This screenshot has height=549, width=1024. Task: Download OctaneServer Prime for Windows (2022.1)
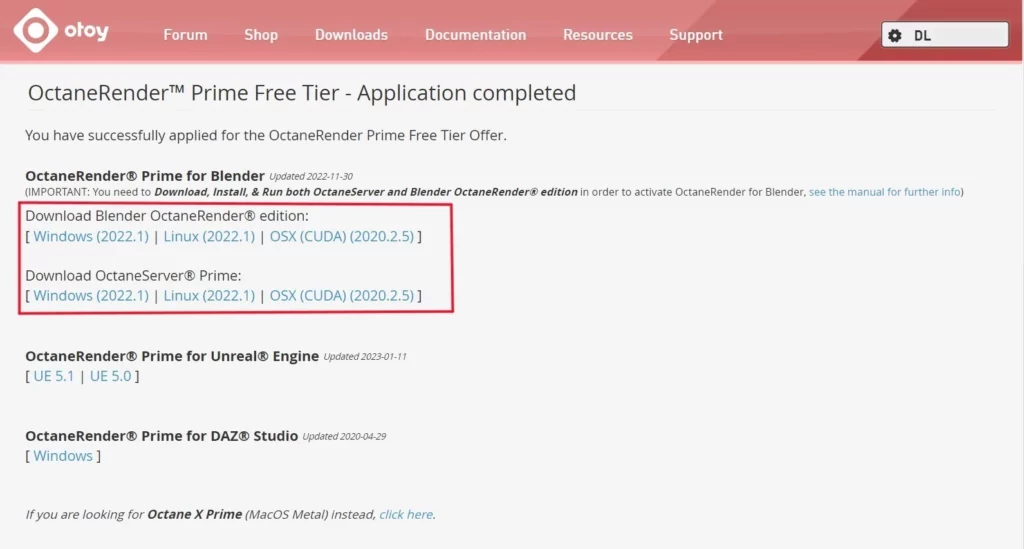[x=91, y=296]
